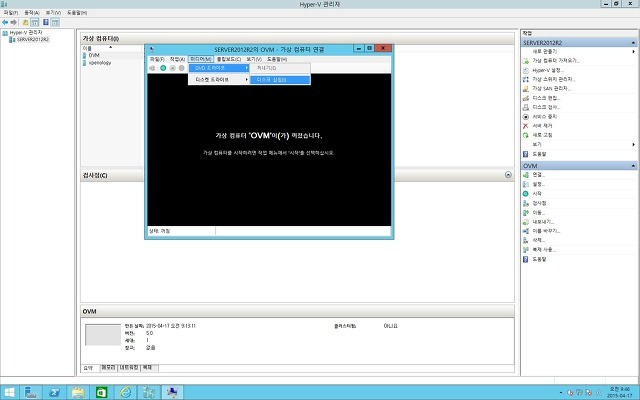Click Up folder icon in Hyper-V Manager toolbar
Image resolution: width=640 pixels, height=400 pixels.
click(x=25, y=22)
